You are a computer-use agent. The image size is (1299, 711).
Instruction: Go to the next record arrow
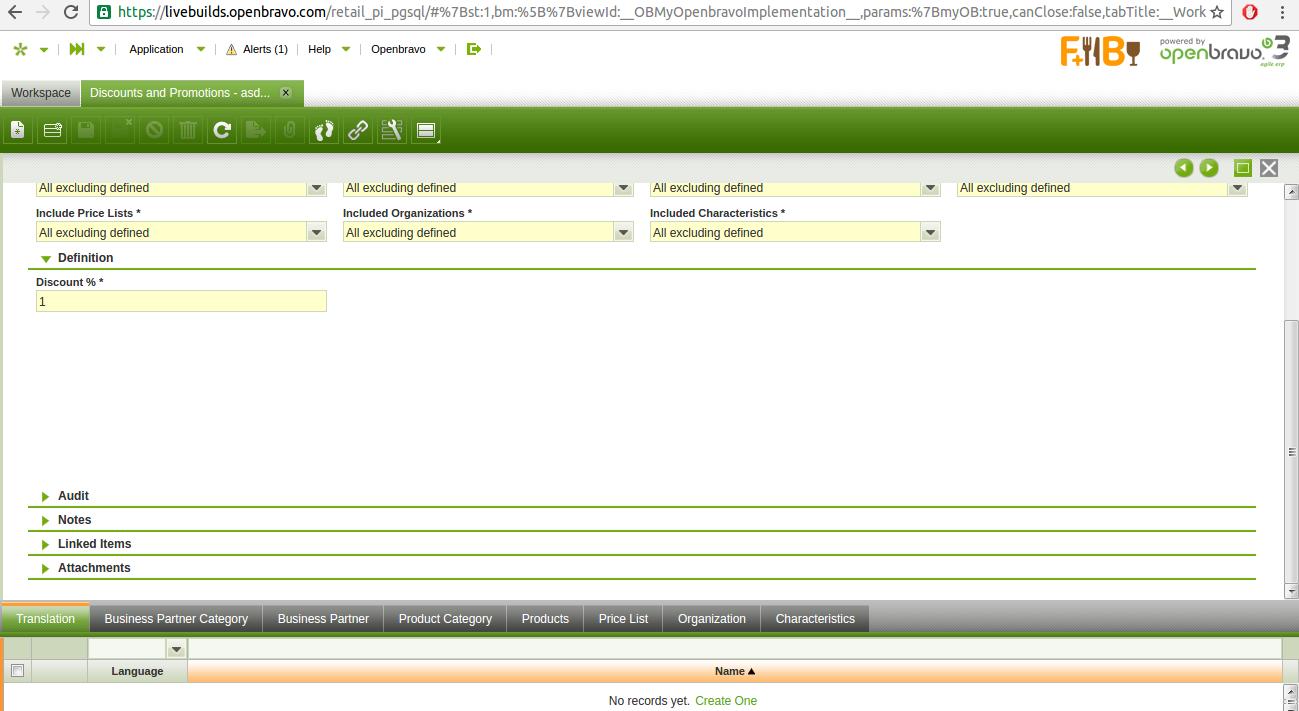1209,168
